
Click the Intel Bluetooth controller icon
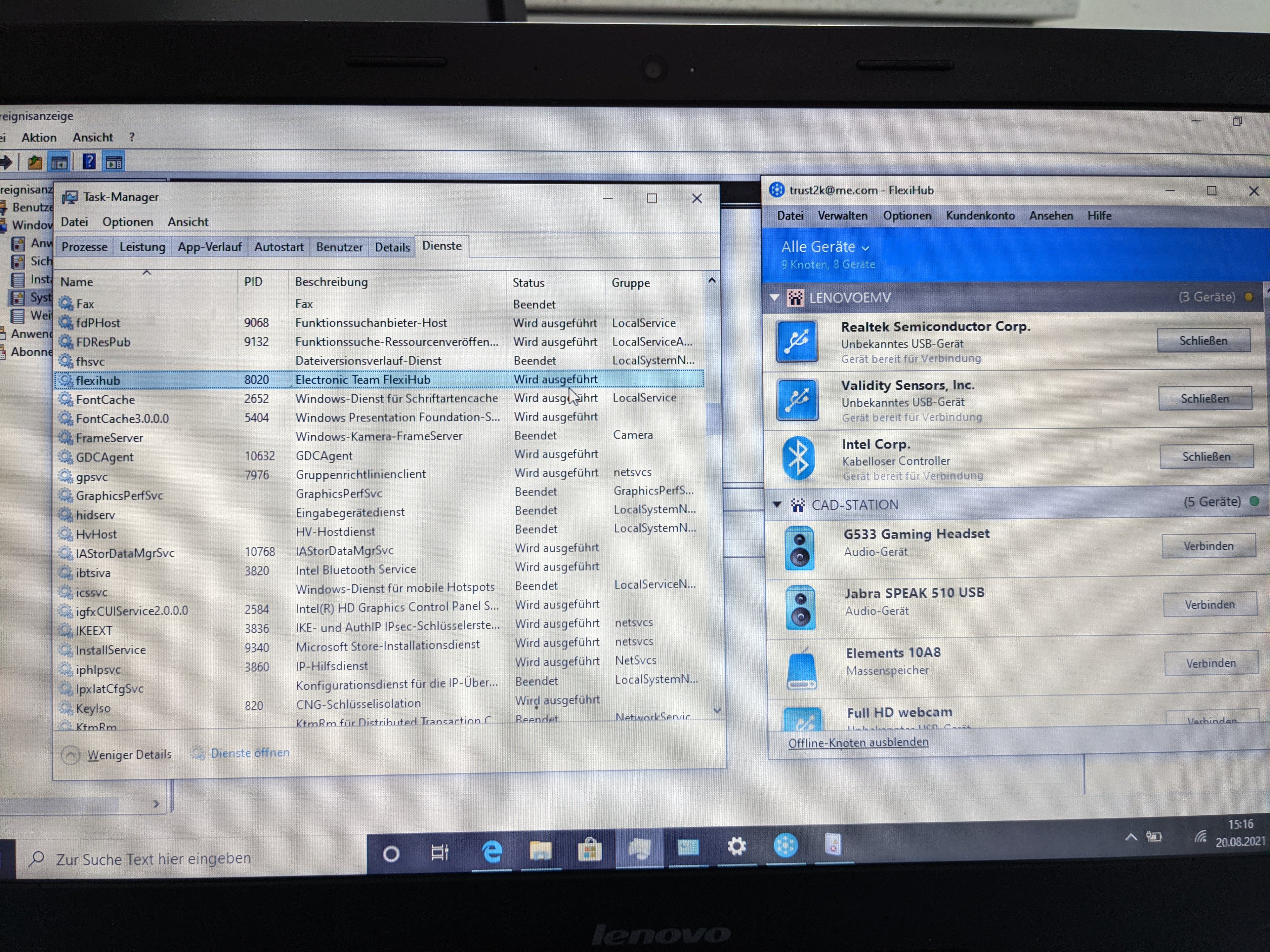pyautogui.click(x=798, y=458)
